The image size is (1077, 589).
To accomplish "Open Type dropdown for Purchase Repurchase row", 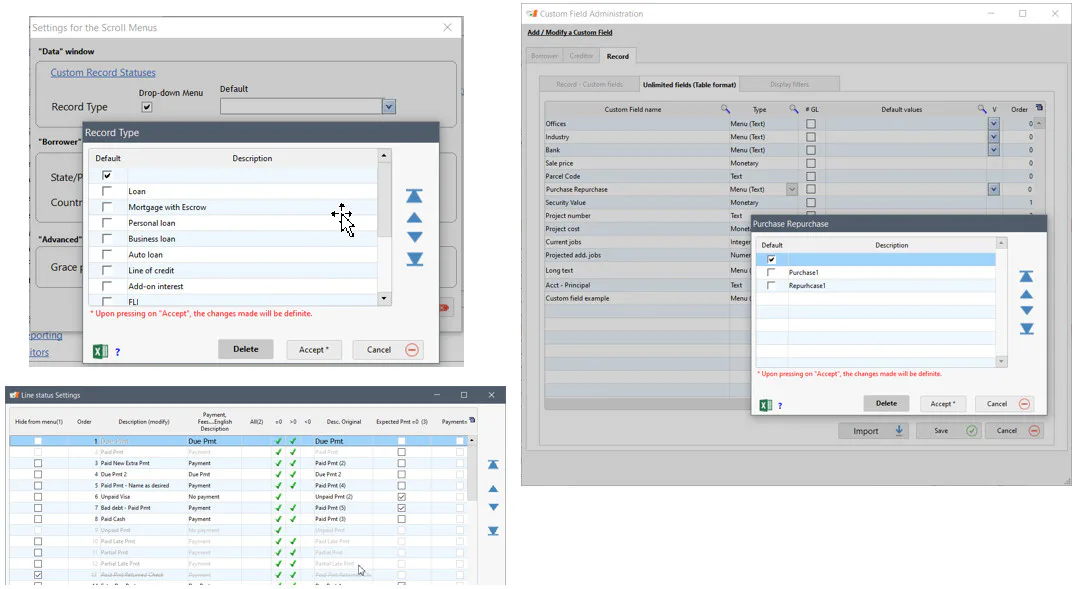I will click(792, 189).
